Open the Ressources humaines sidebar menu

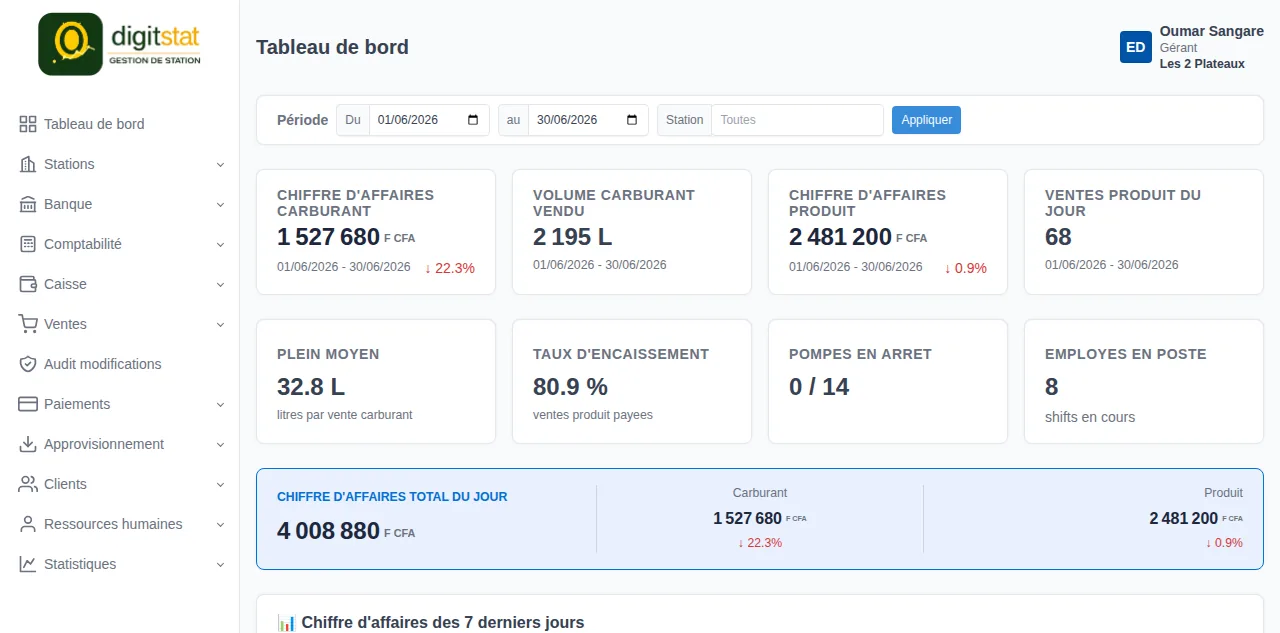point(120,524)
